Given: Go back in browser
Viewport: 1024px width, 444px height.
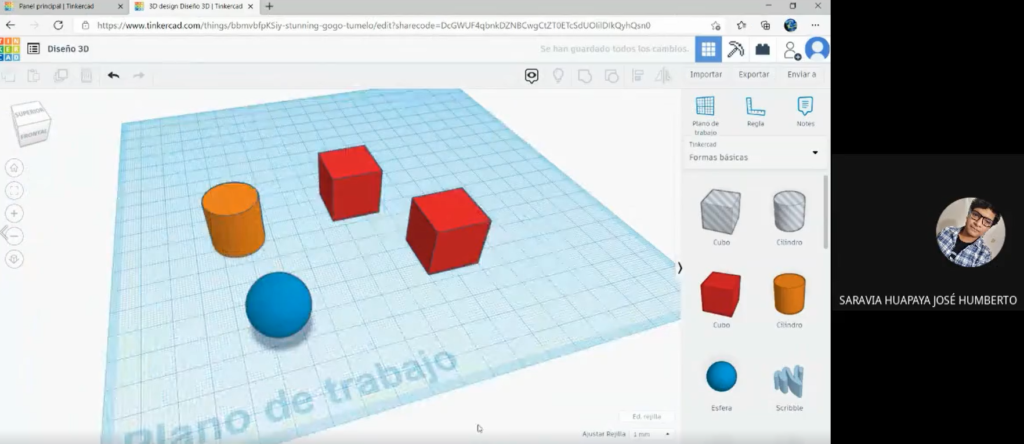Looking at the screenshot, I should coord(10,25).
